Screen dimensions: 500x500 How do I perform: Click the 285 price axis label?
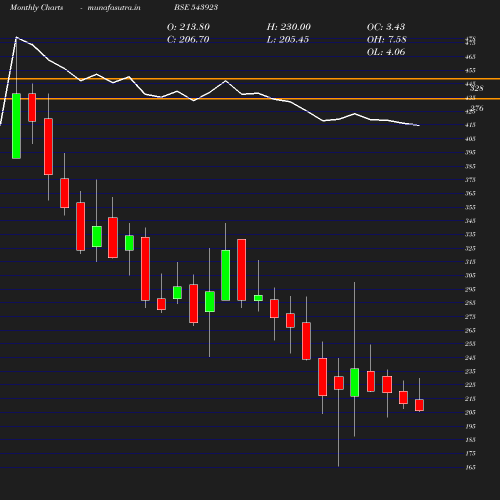(470, 303)
